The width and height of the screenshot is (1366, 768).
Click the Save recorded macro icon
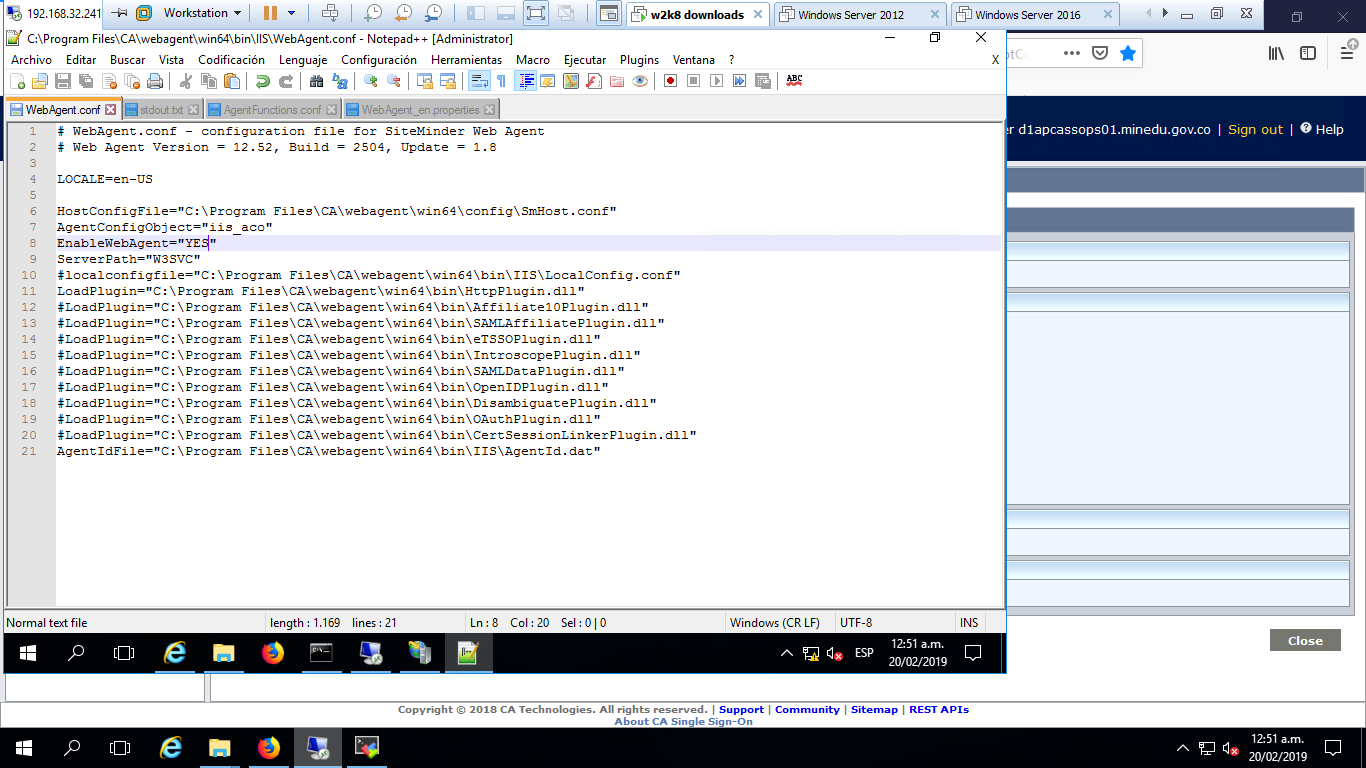point(763,81)
